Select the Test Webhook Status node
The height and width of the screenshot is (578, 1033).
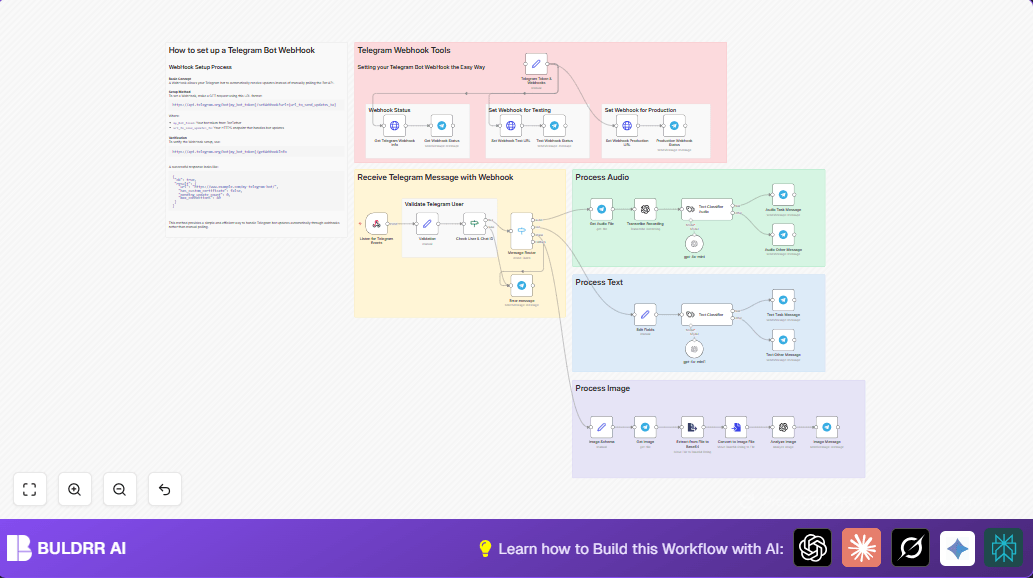coord(554,126)
